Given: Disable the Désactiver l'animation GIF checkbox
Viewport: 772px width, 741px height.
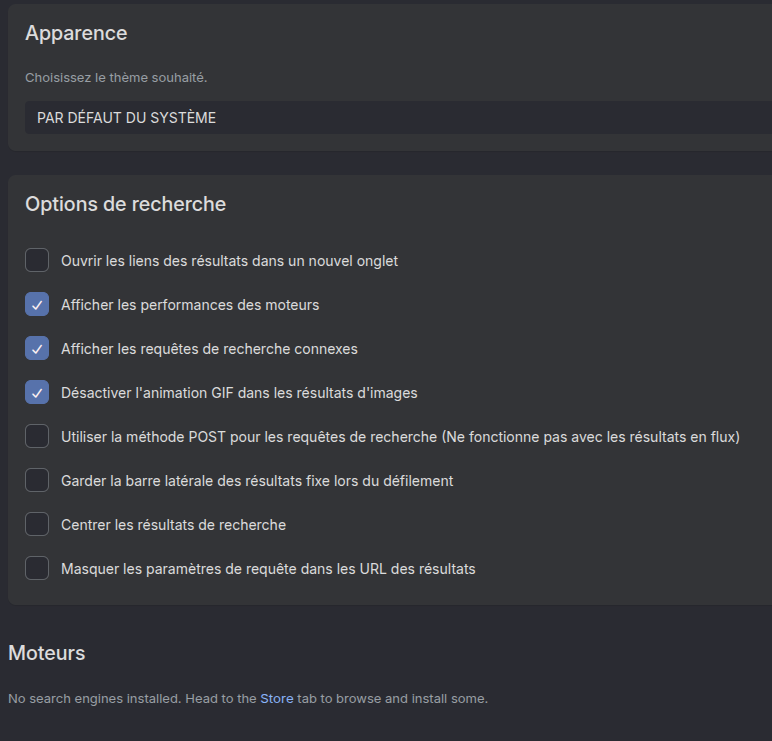Looking at the screenshot, I should [37, 392].
